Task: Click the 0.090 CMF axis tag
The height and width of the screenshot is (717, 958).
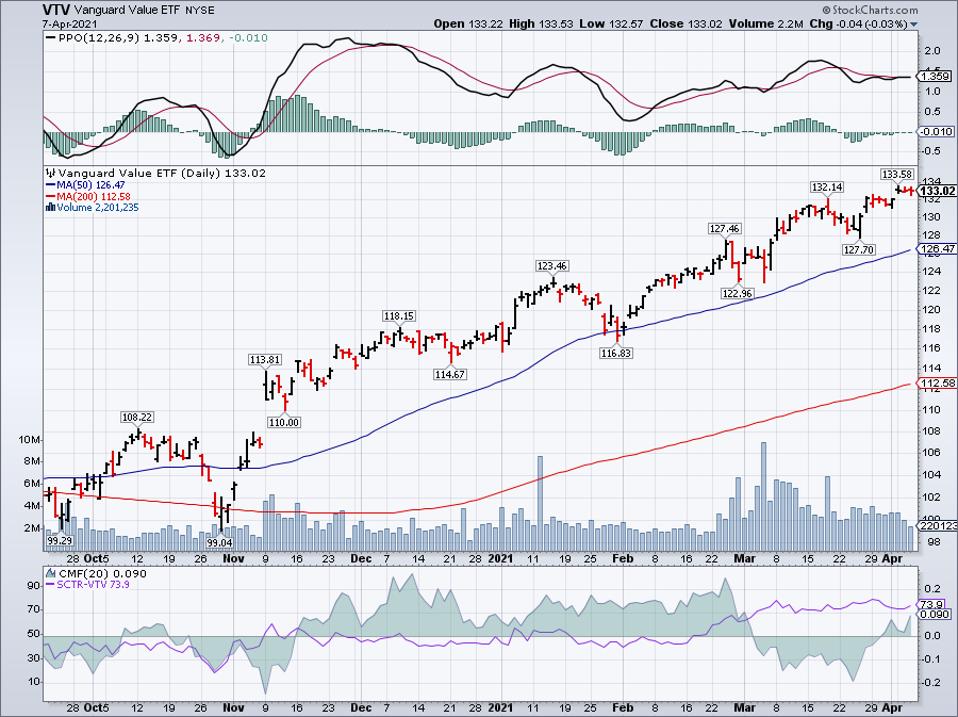Action: pos(935,614)
